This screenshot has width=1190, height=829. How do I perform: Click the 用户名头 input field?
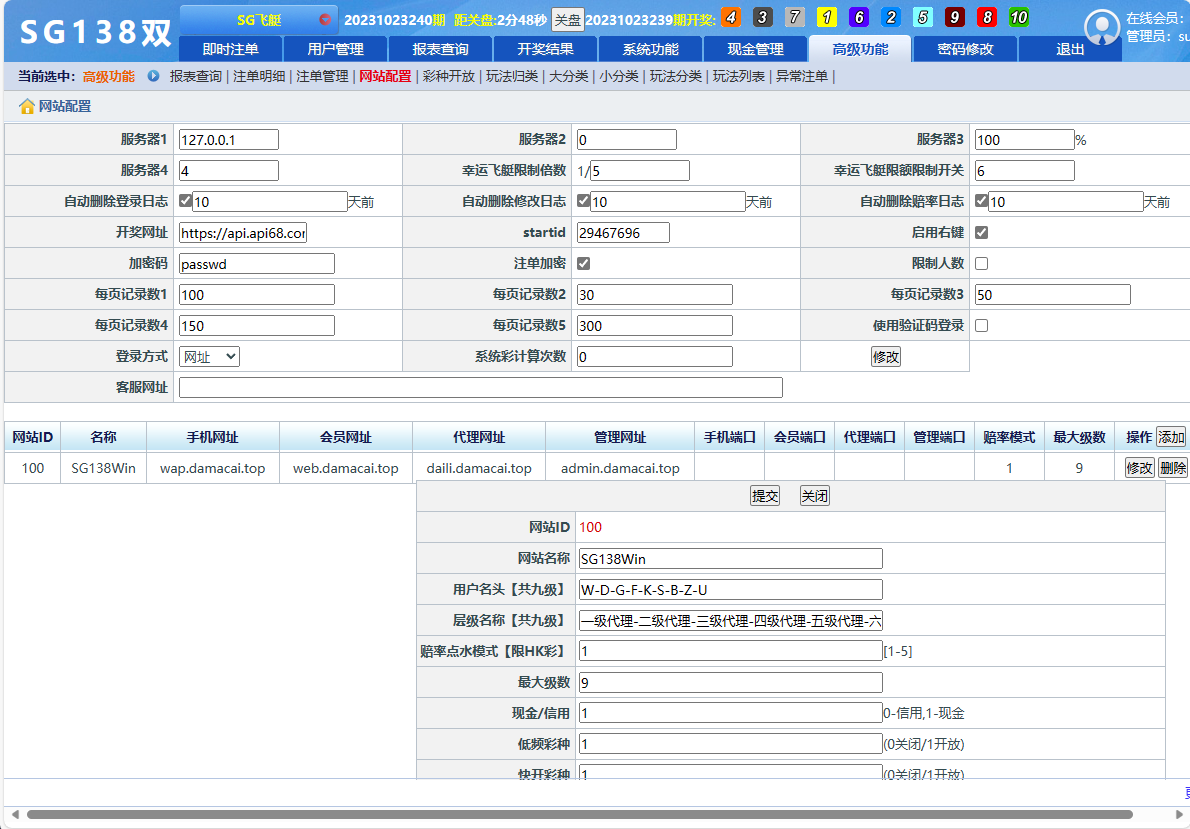click(730, 590)
